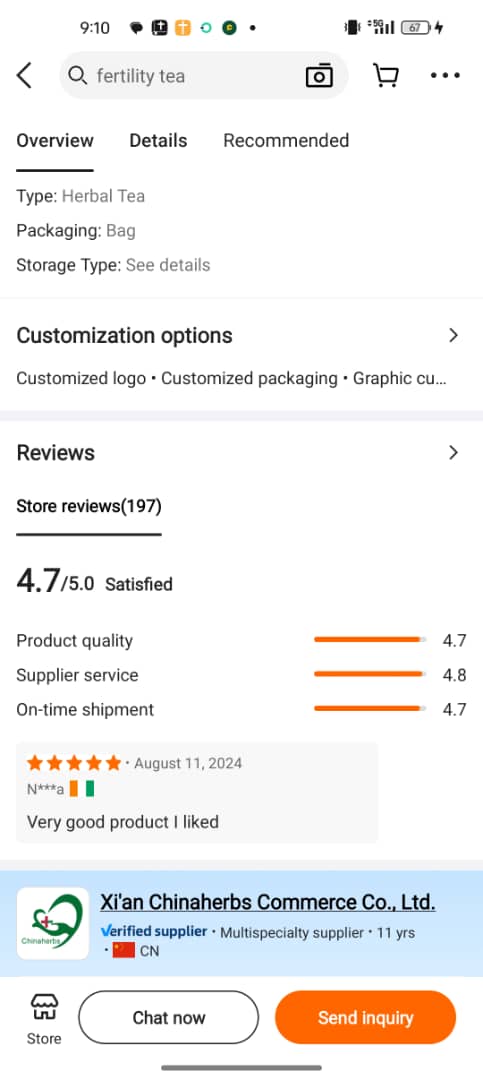Select the Overview tab
Image resolution: width=483 pixels, height=1080 pixels.
[55, 141]
